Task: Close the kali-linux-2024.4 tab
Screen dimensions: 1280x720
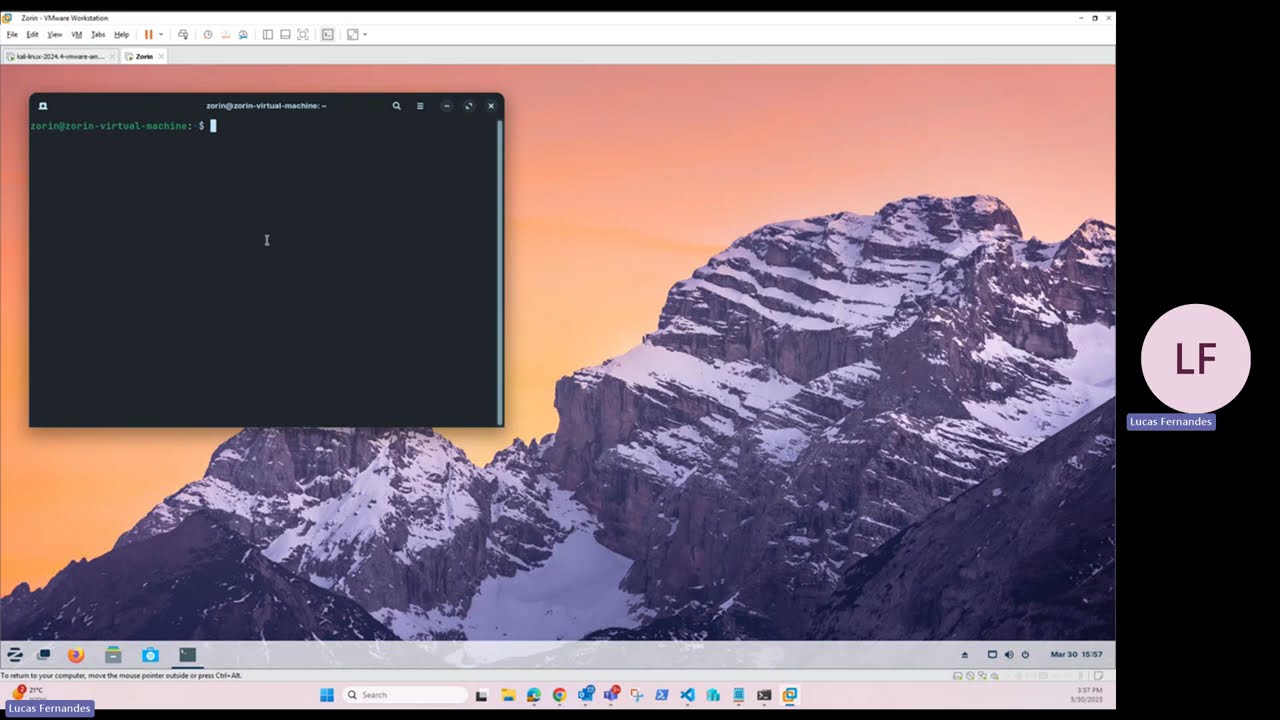Action: [x=112, y=56]
